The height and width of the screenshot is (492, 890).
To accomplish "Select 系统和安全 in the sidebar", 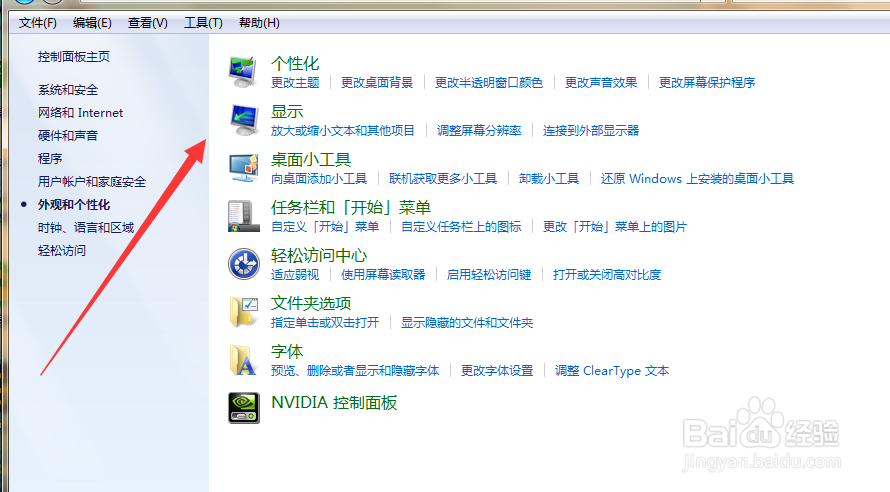I will (x=68, y=90).
